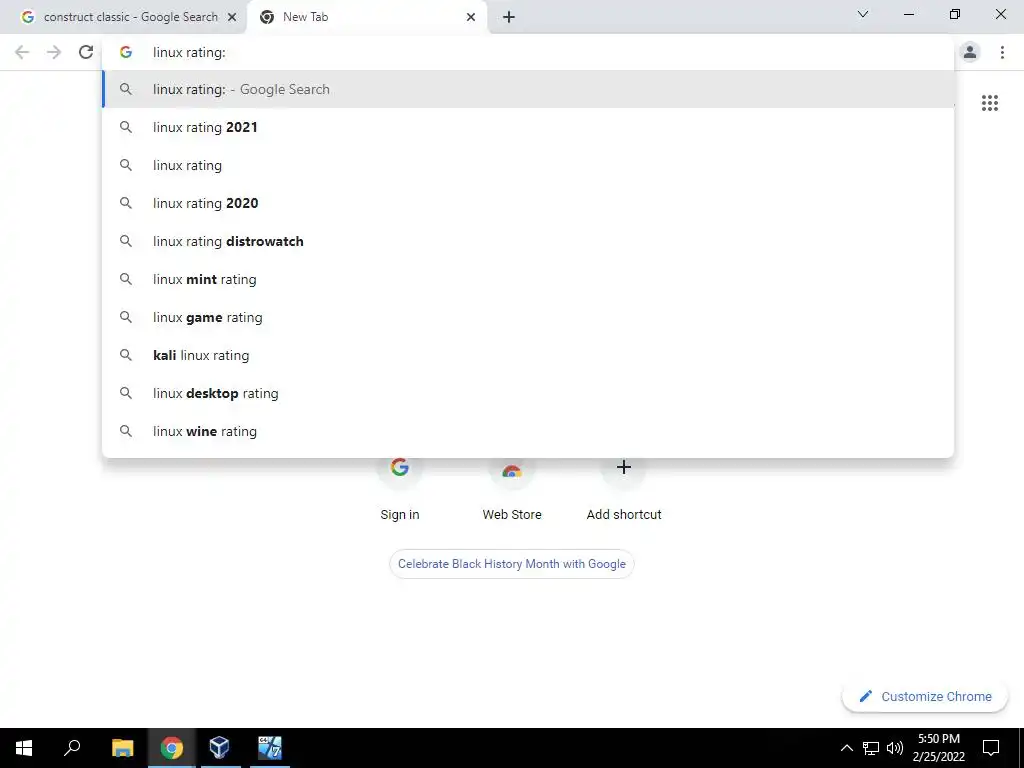Choose the 'linux wine rating' suggestion
This screenshot has height=768, width=1024.
tap(528, 431)
